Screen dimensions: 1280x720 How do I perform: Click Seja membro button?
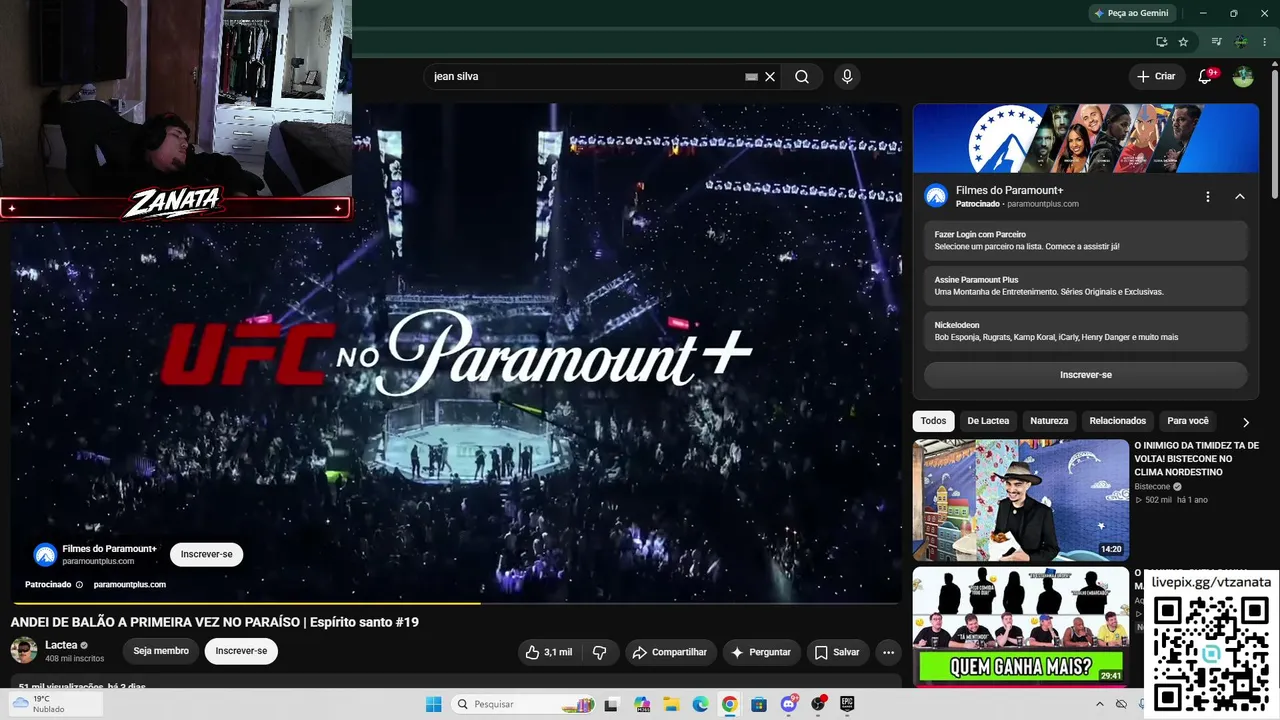point(161,651)
